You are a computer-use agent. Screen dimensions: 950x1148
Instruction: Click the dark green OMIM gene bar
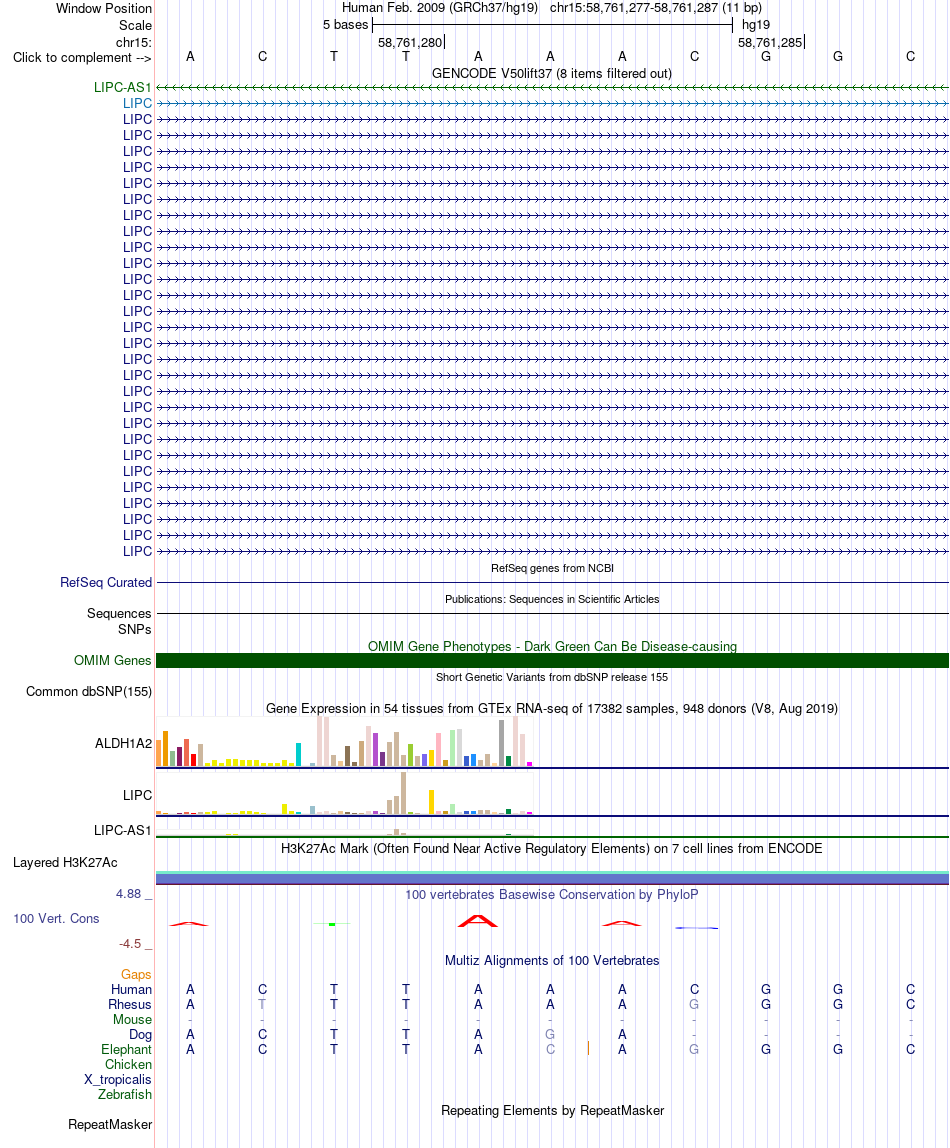[x=553, y=660]
